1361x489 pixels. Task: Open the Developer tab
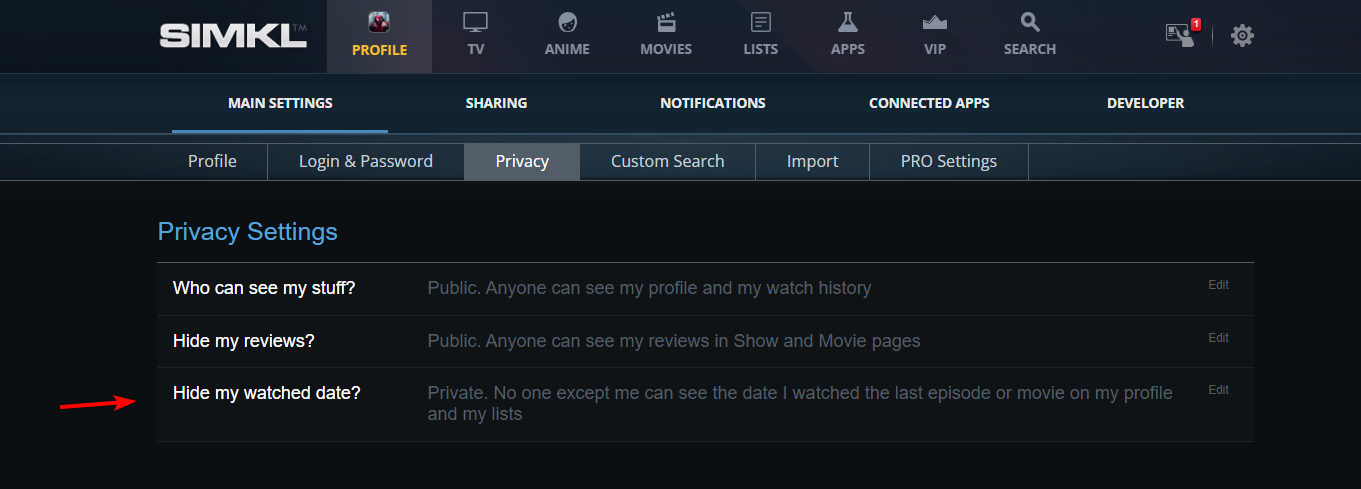pos(1145,103)
